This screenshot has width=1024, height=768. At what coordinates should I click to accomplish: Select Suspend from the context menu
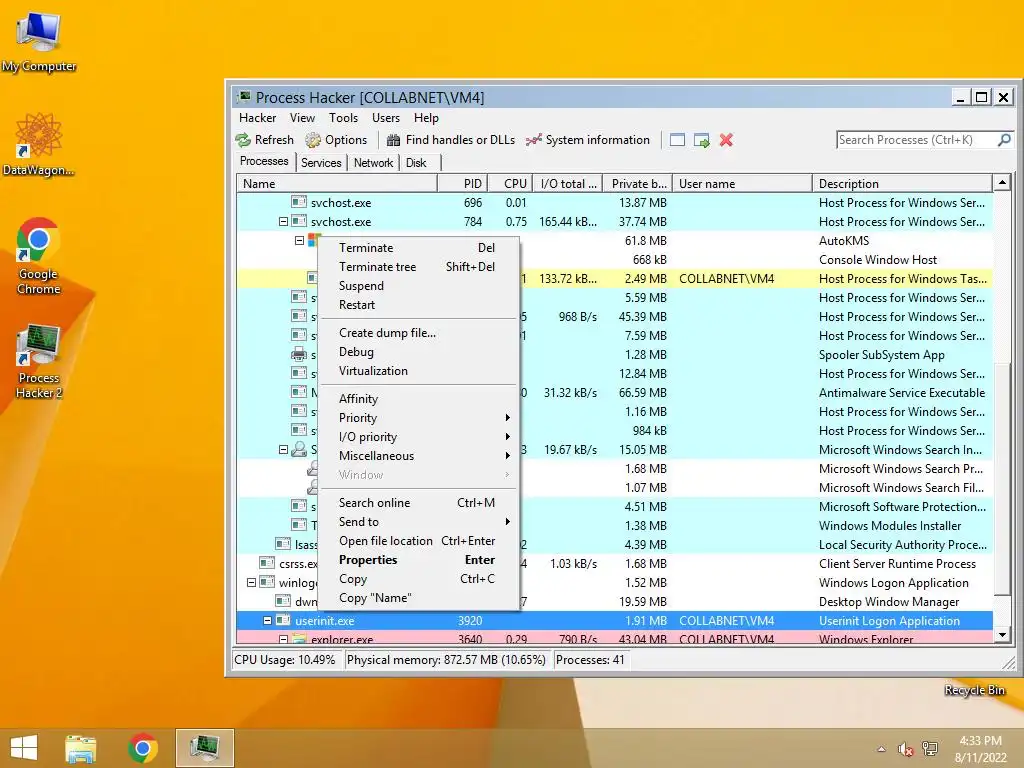[418, 285]
